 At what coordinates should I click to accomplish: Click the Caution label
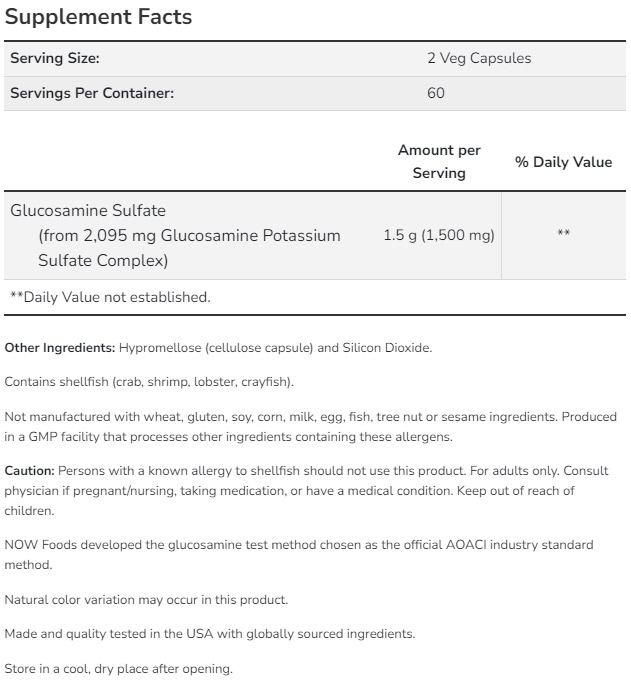[x=30, y=469]
